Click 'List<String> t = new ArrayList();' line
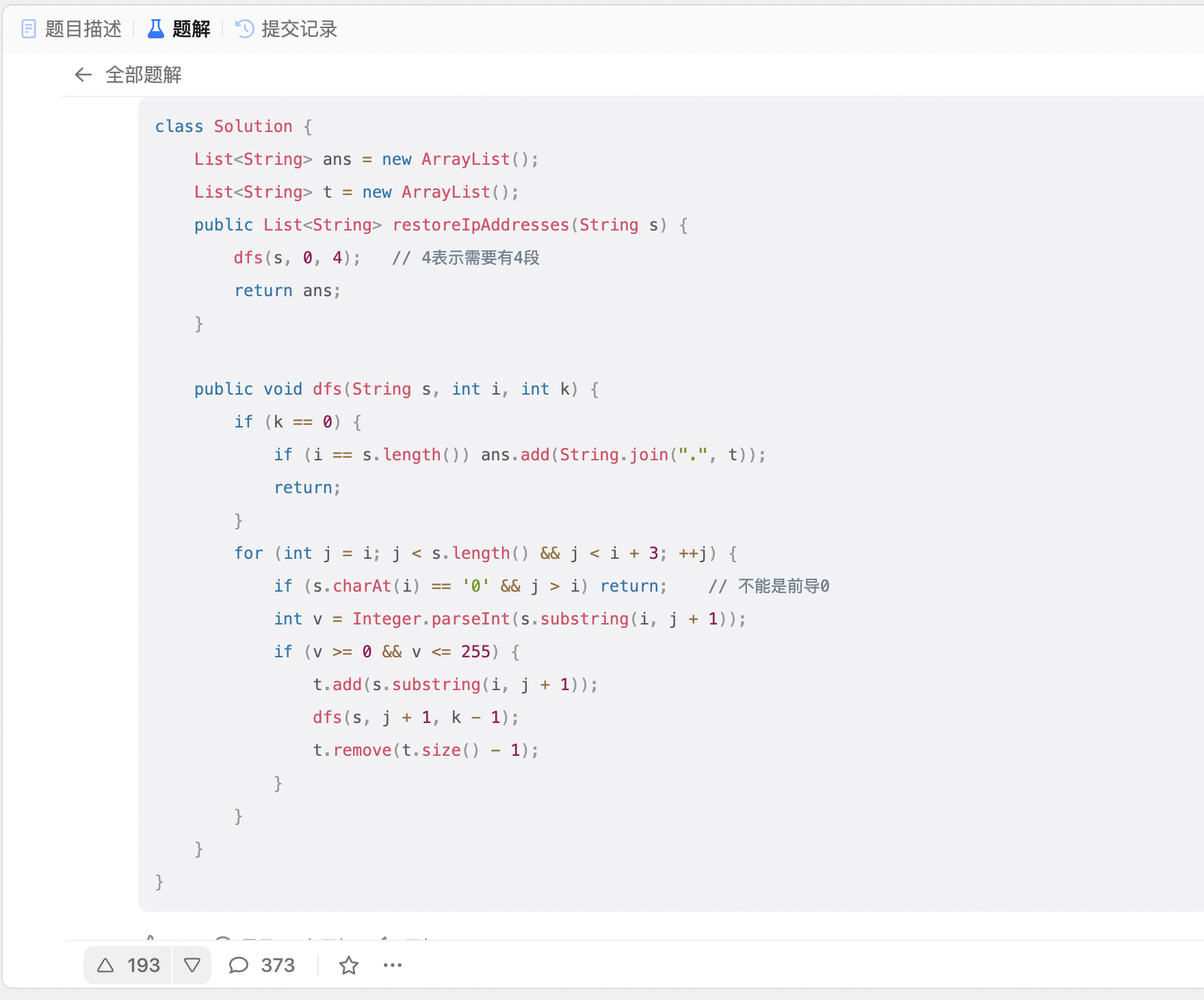 coord(356,192)
